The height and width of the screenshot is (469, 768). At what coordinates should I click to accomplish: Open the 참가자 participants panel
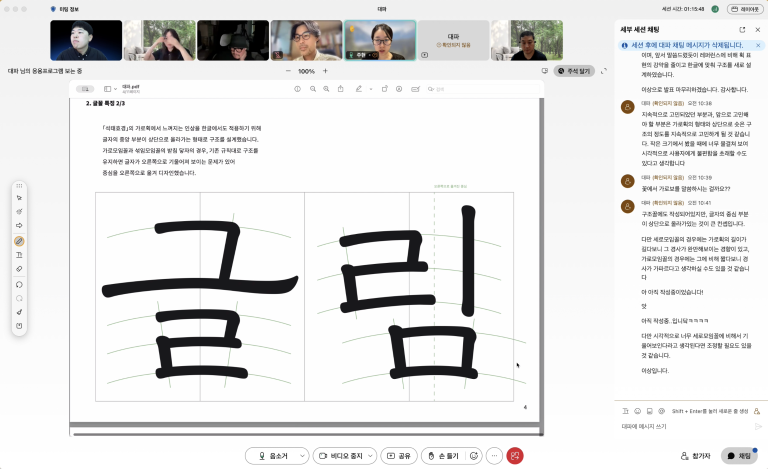click(696, 456)
